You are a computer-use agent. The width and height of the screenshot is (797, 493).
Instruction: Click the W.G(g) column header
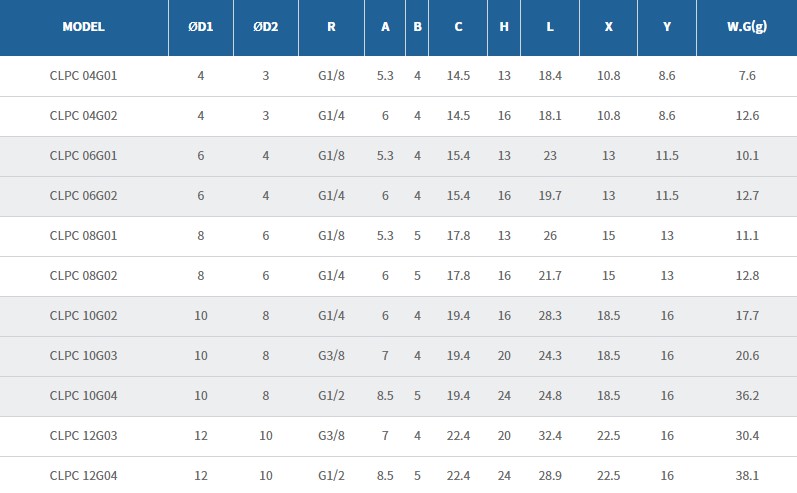tap(746, 27)
